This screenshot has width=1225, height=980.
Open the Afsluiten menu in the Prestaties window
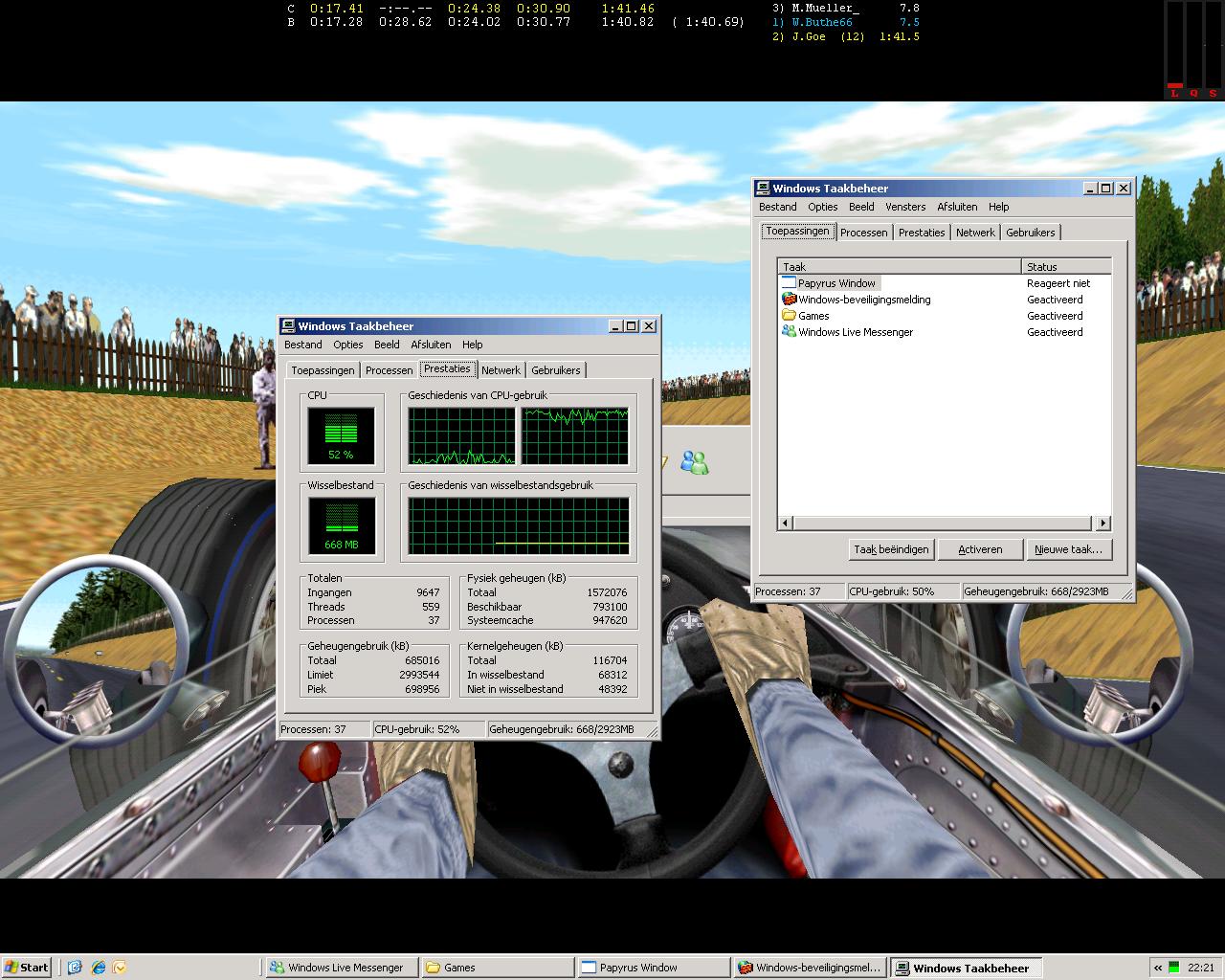click(431, 345)
